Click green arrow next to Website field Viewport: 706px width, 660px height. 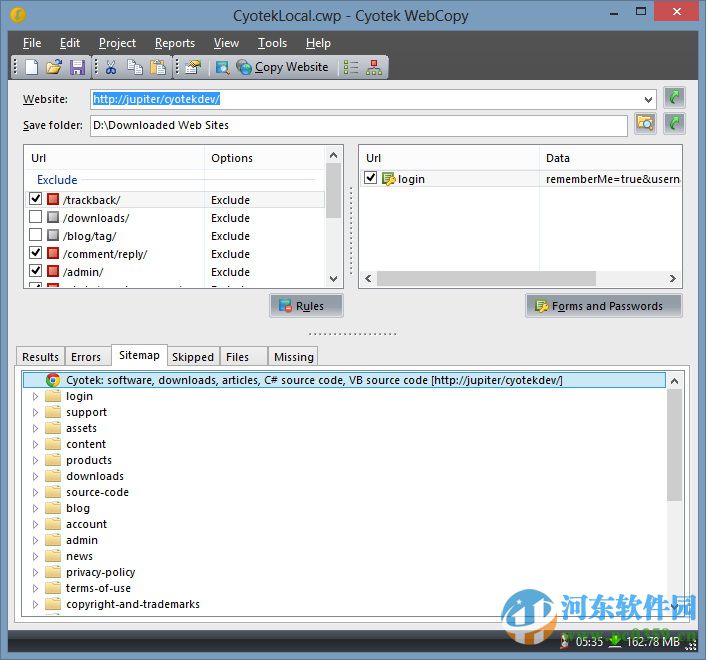[676, 98]
